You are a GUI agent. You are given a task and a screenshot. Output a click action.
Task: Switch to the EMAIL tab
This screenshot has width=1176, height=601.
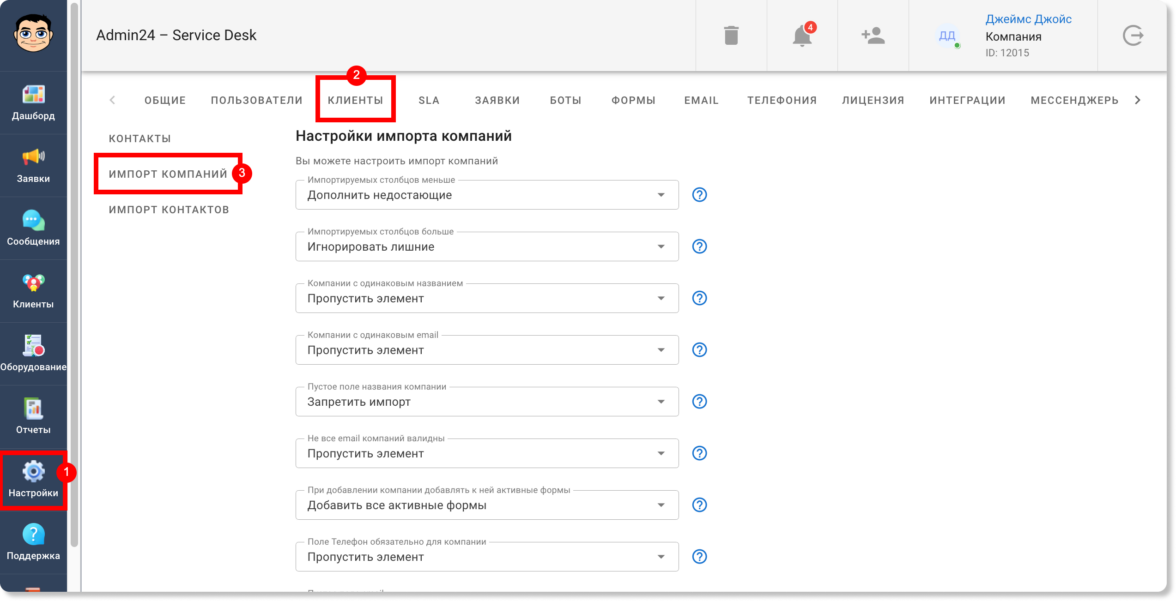click(701, 101)
